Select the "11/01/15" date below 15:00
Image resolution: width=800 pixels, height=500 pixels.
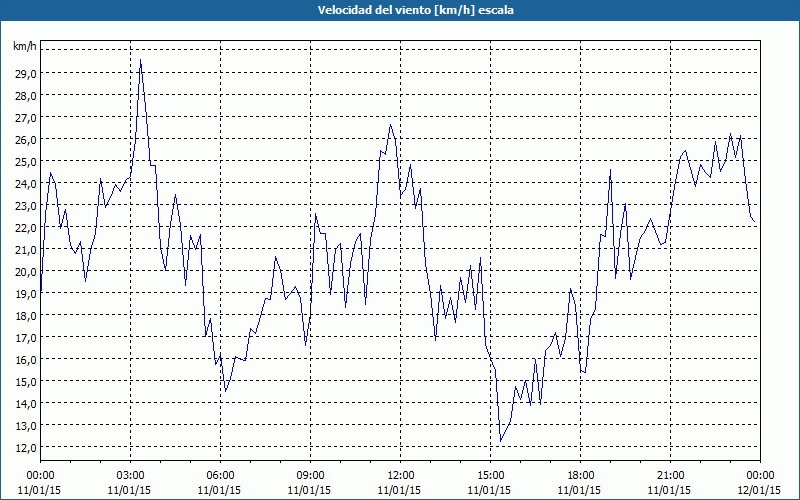489,490
